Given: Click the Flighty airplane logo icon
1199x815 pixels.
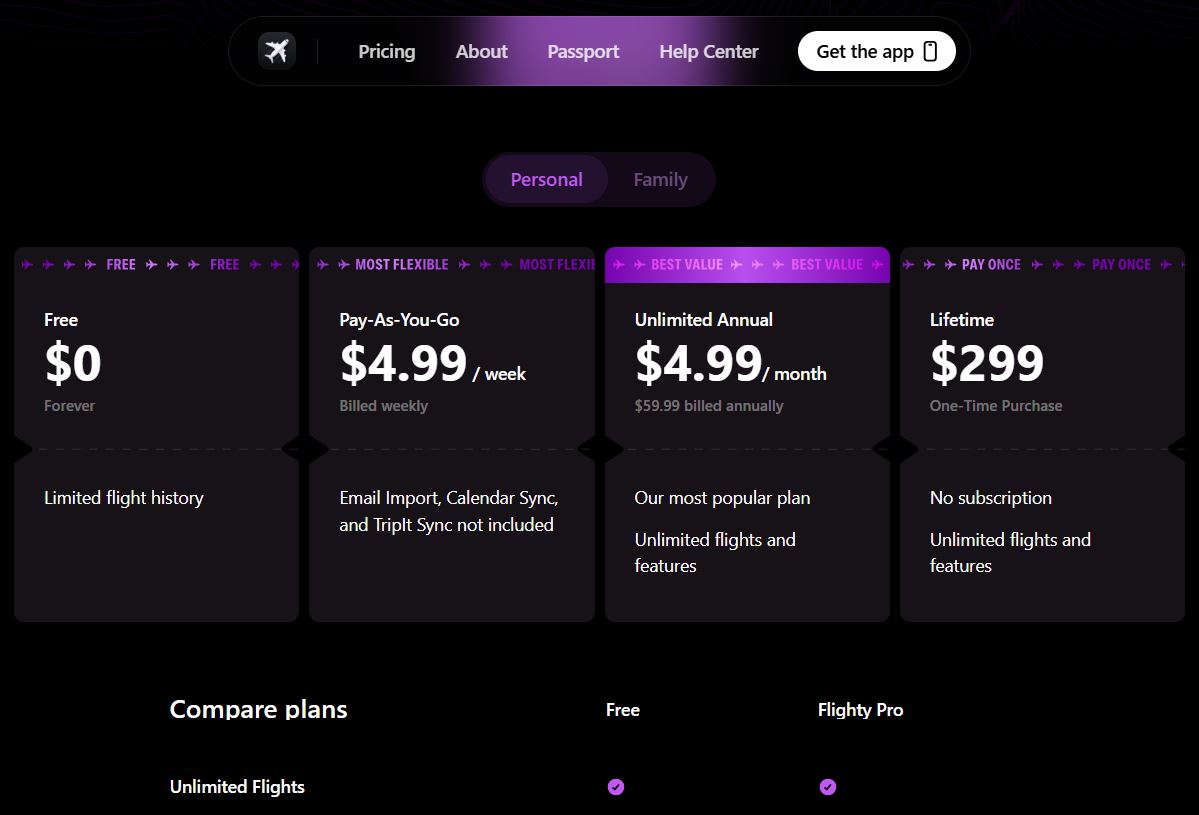Looking at the screenshot, I should (276, 51).
